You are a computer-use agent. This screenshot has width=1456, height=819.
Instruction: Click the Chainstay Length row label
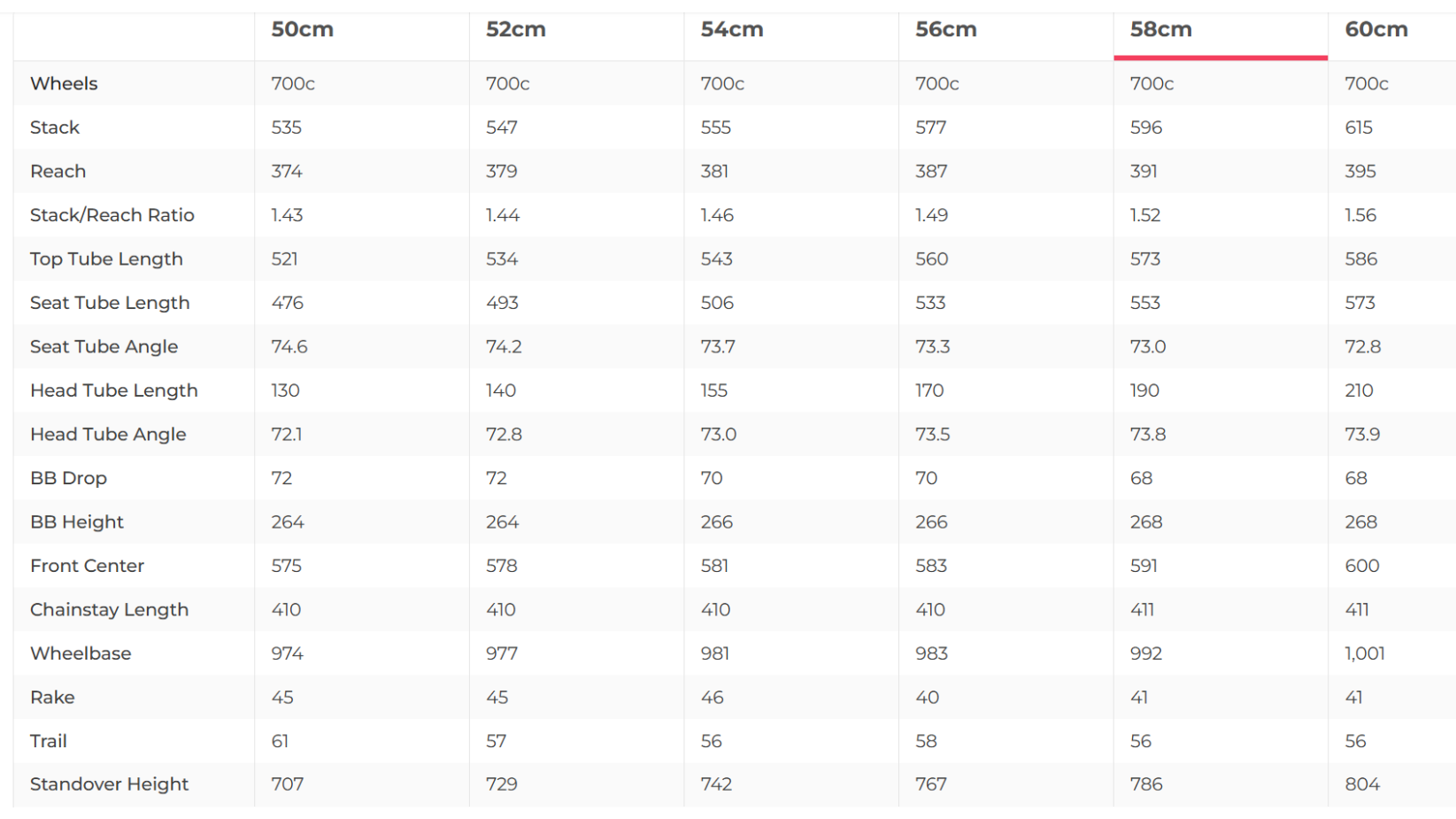click(109, 609)
